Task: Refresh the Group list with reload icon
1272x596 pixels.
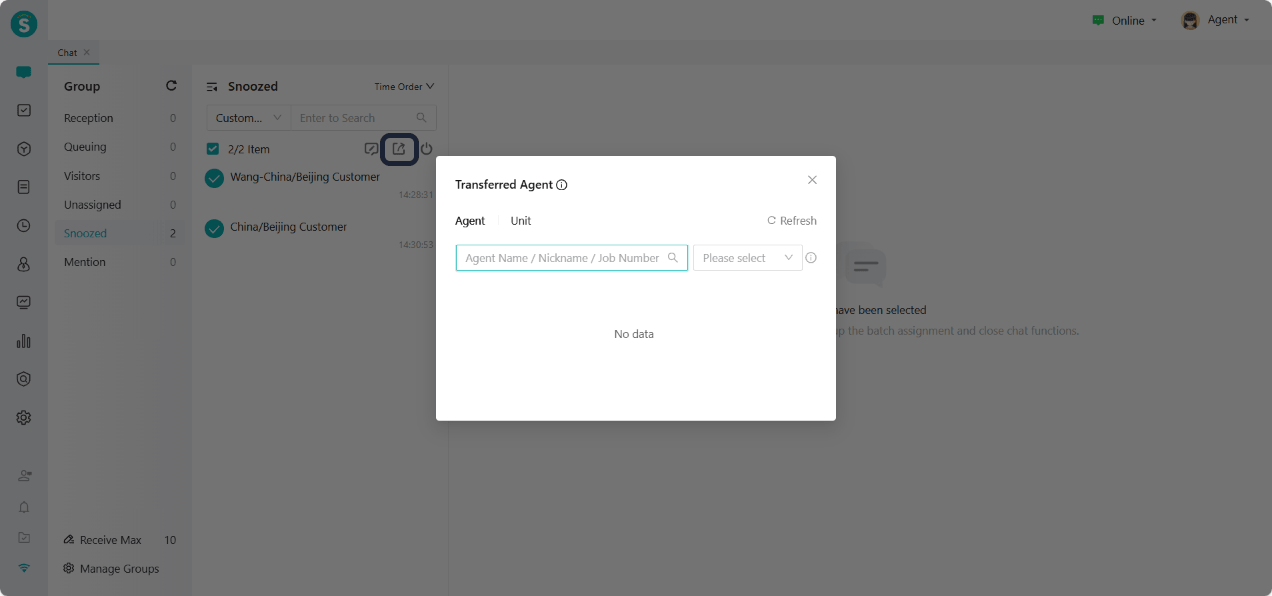Action: click(x=171, y=86)
